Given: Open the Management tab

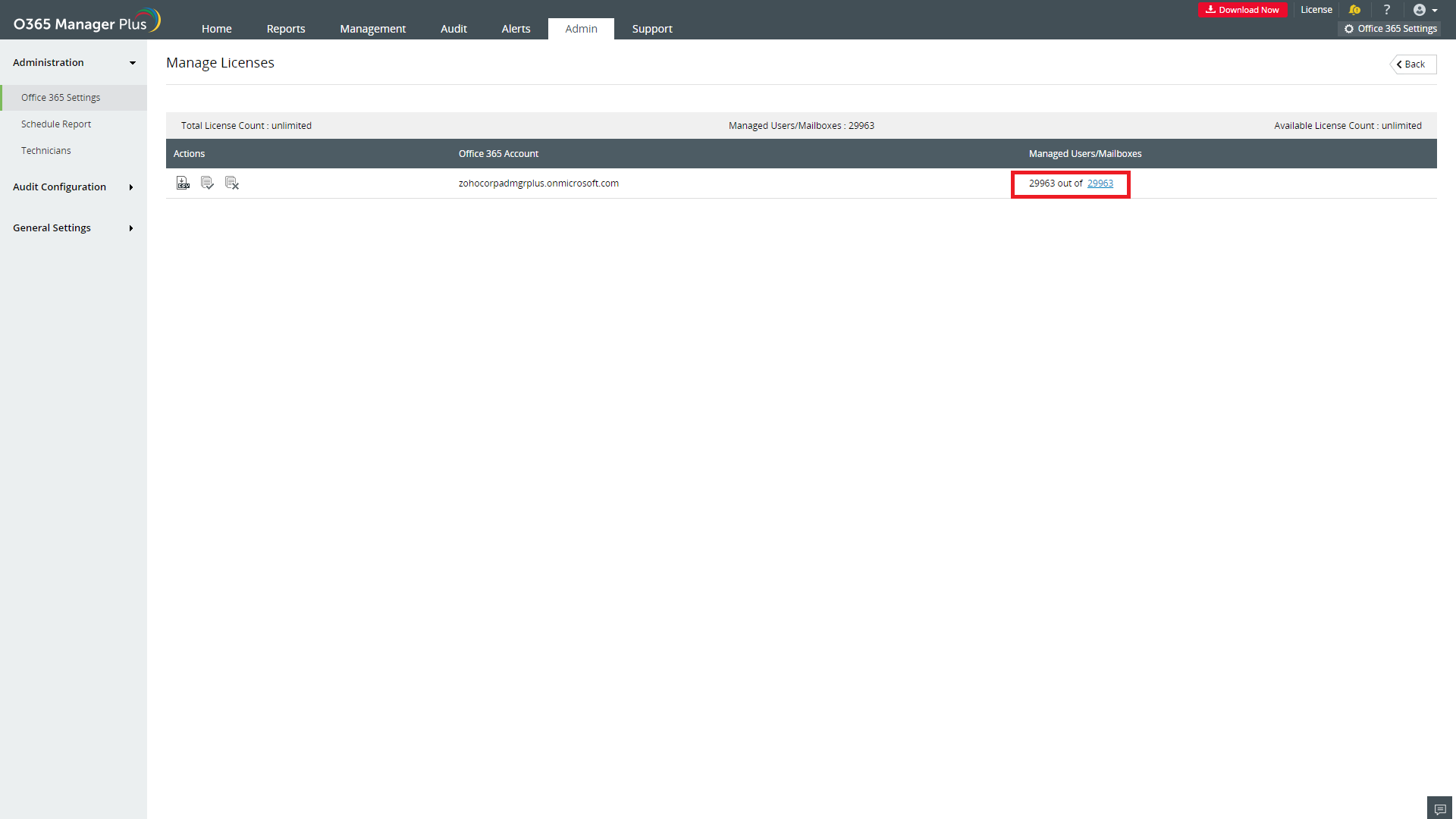Looking at the screenshot, I should pyautogui.click(x=372, y=29).
